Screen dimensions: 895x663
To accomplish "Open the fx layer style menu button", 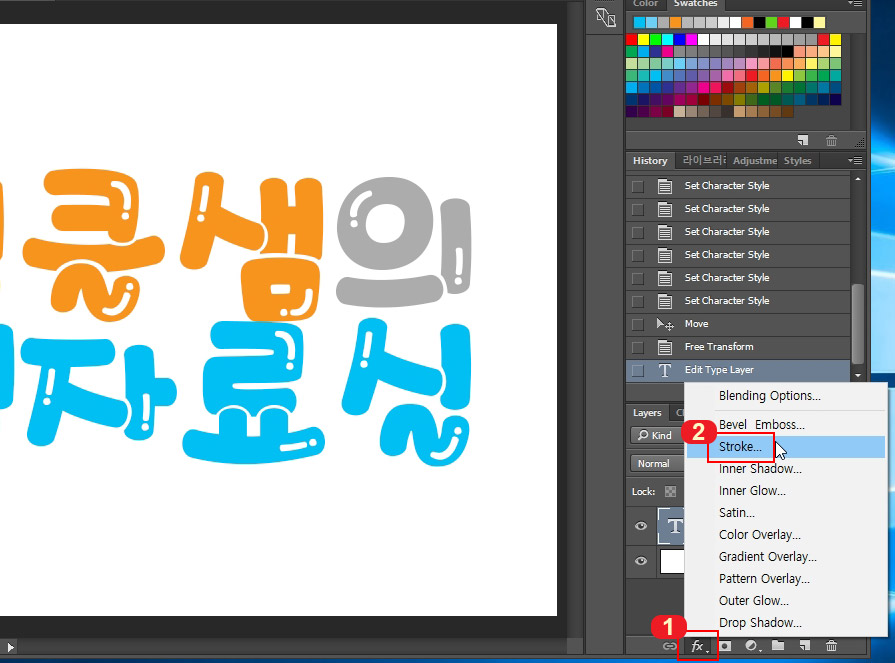I will [x=699, y=646].
